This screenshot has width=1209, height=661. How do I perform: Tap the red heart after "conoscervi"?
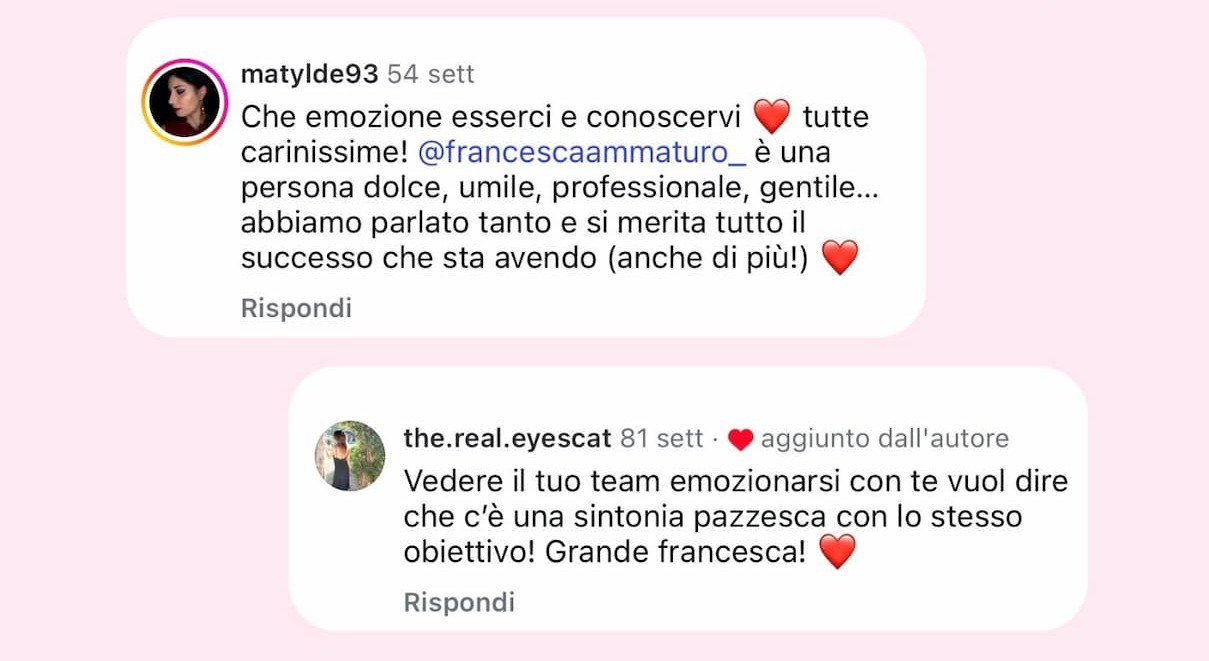771,117
